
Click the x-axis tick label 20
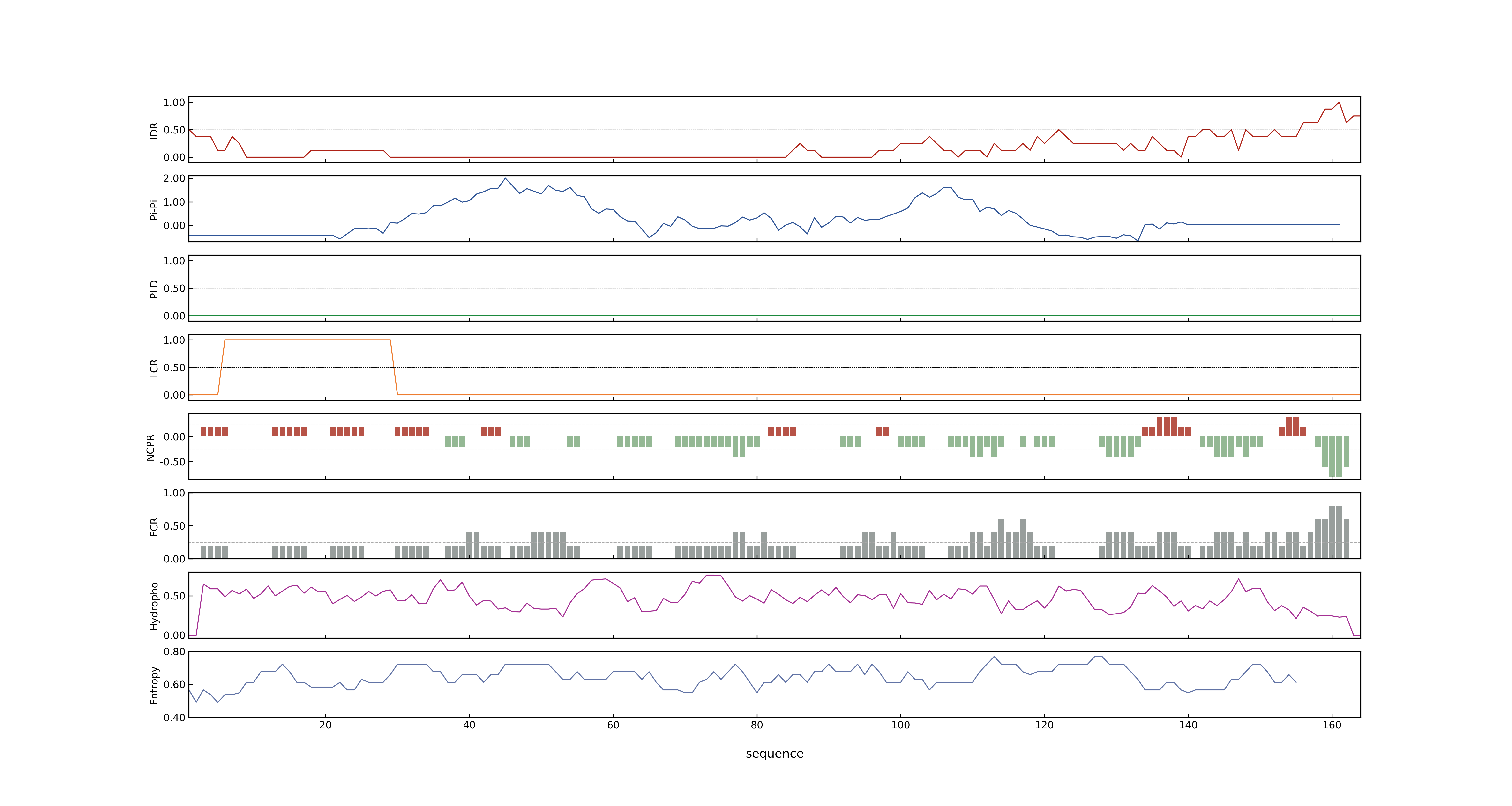point(325,725)
